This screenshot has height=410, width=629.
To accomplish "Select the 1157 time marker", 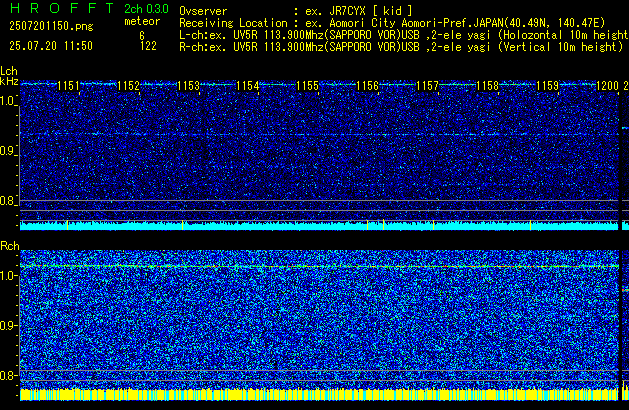I will click(428, 85).
